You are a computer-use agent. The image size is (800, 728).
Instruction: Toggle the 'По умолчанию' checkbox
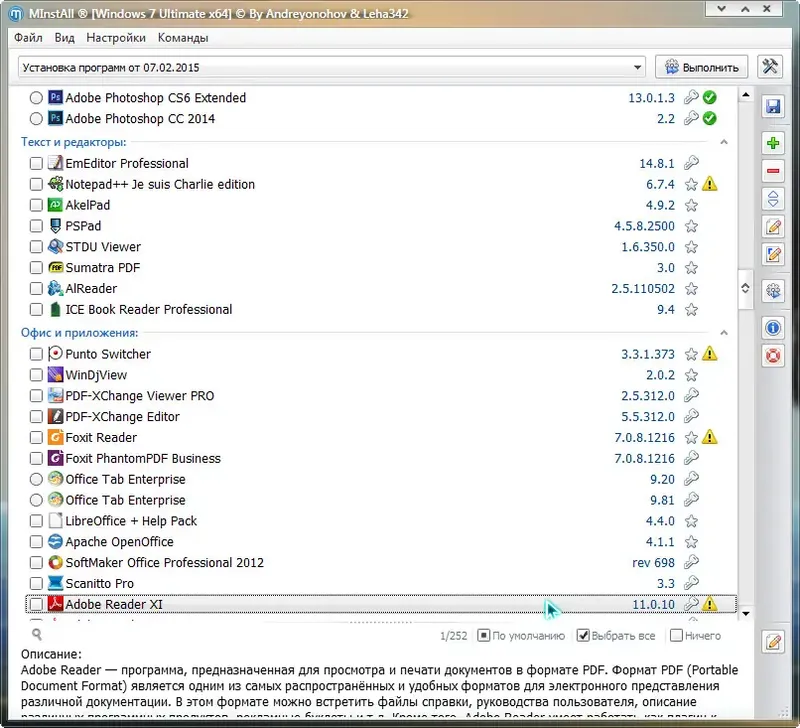(x=483, y=635)
